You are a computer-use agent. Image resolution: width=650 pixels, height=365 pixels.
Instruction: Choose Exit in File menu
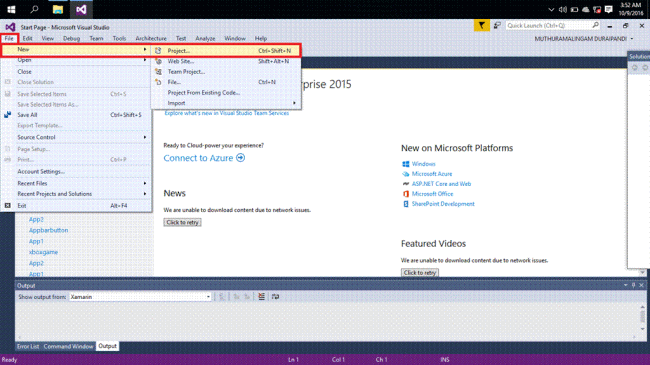(x=76, y=206)
